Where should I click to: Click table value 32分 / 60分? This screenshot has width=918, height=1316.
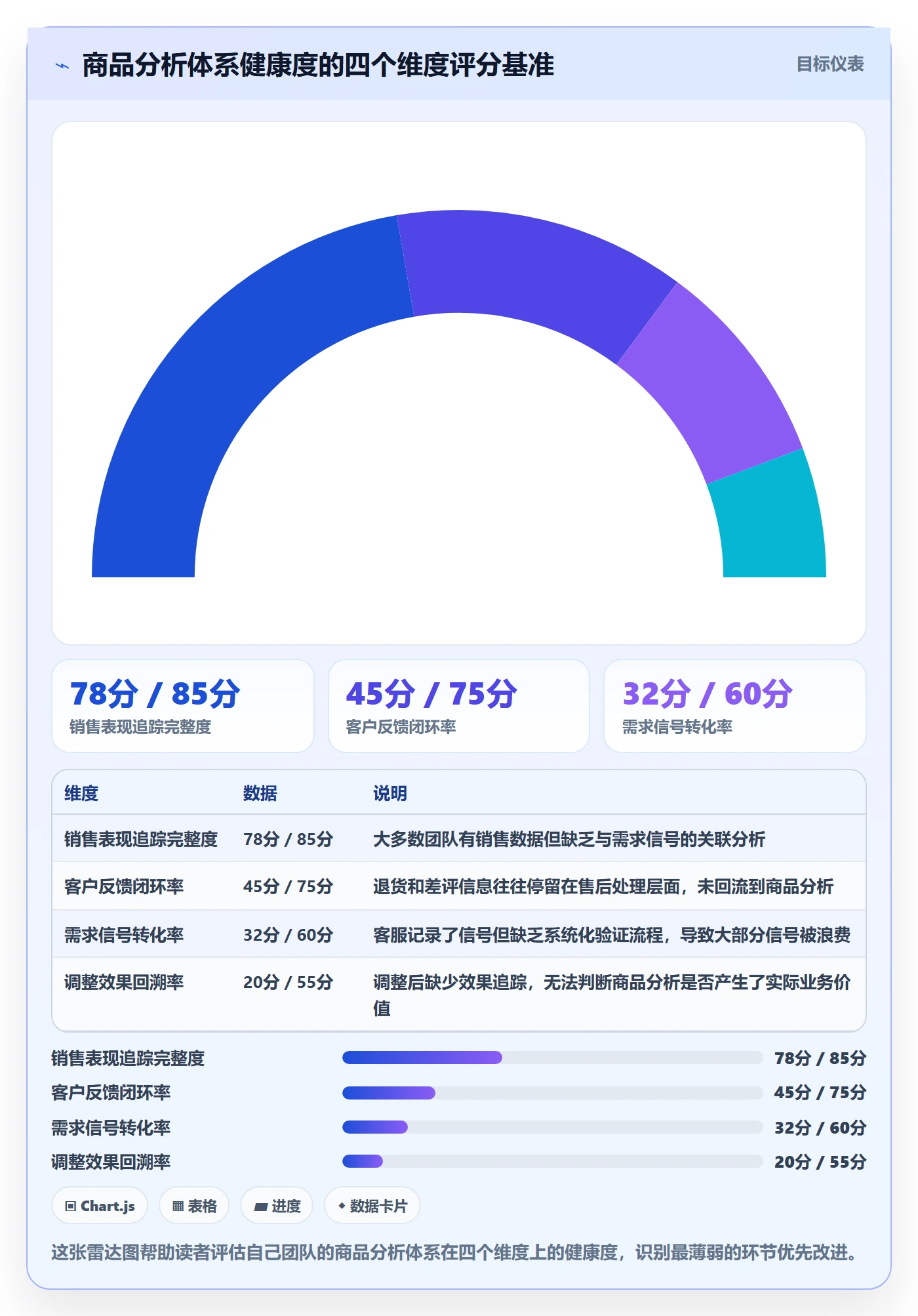288,934
